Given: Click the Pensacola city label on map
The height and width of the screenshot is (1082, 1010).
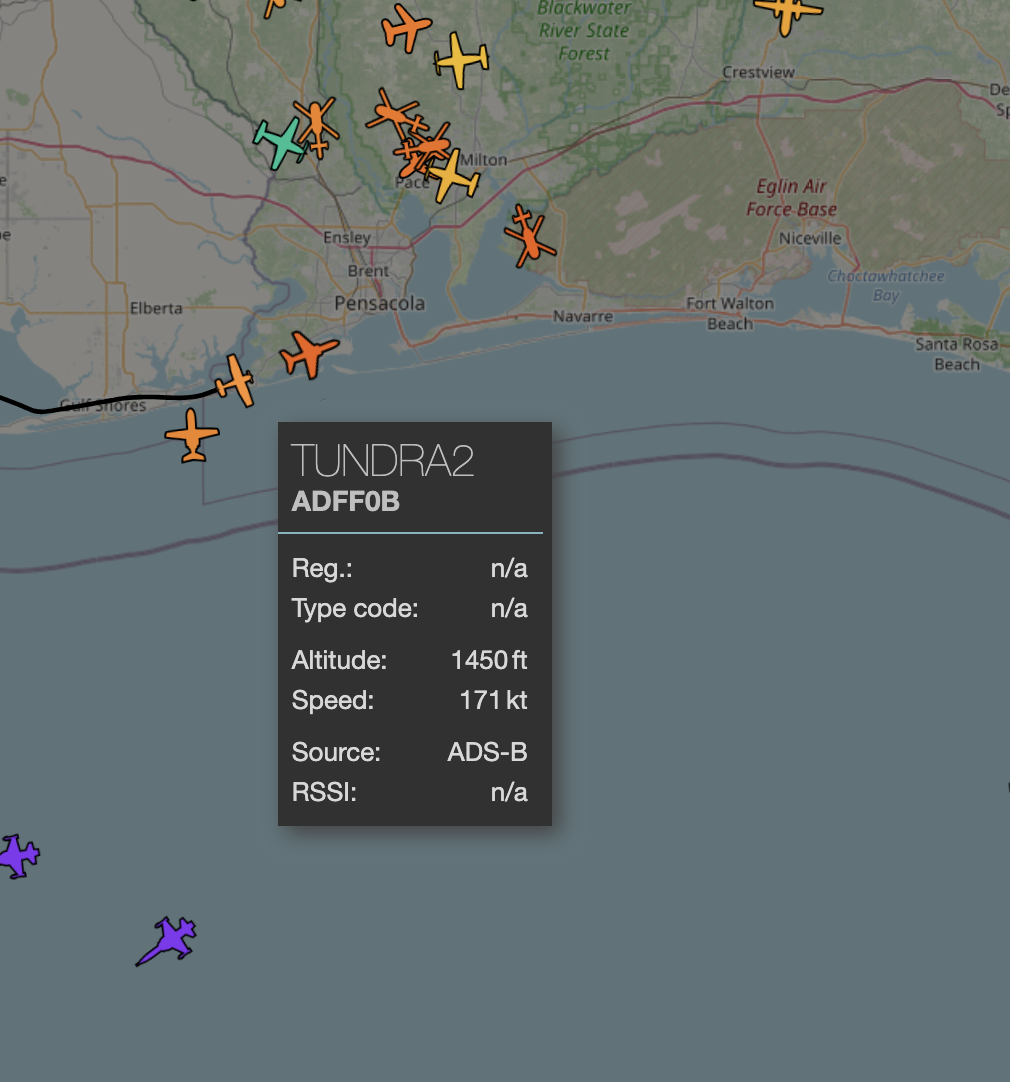Looking at the screenshot, I should coord(379,303).
